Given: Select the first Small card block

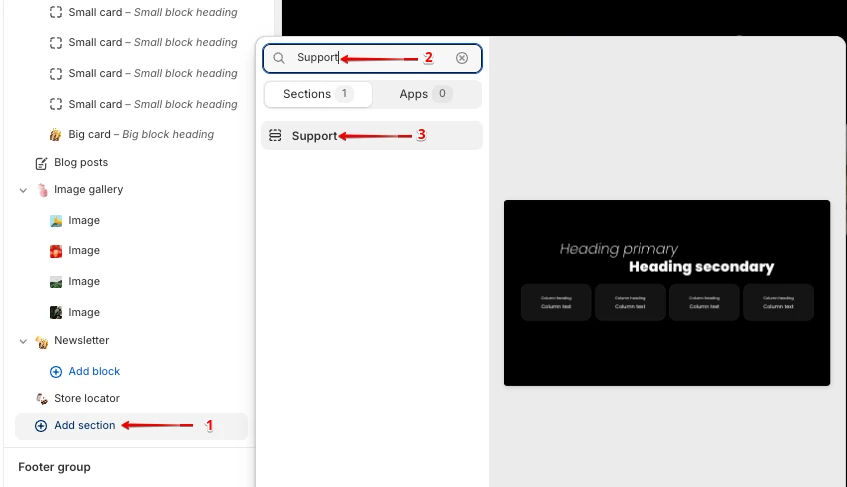Looking at the screenshot, I should (x=153, y=12).
